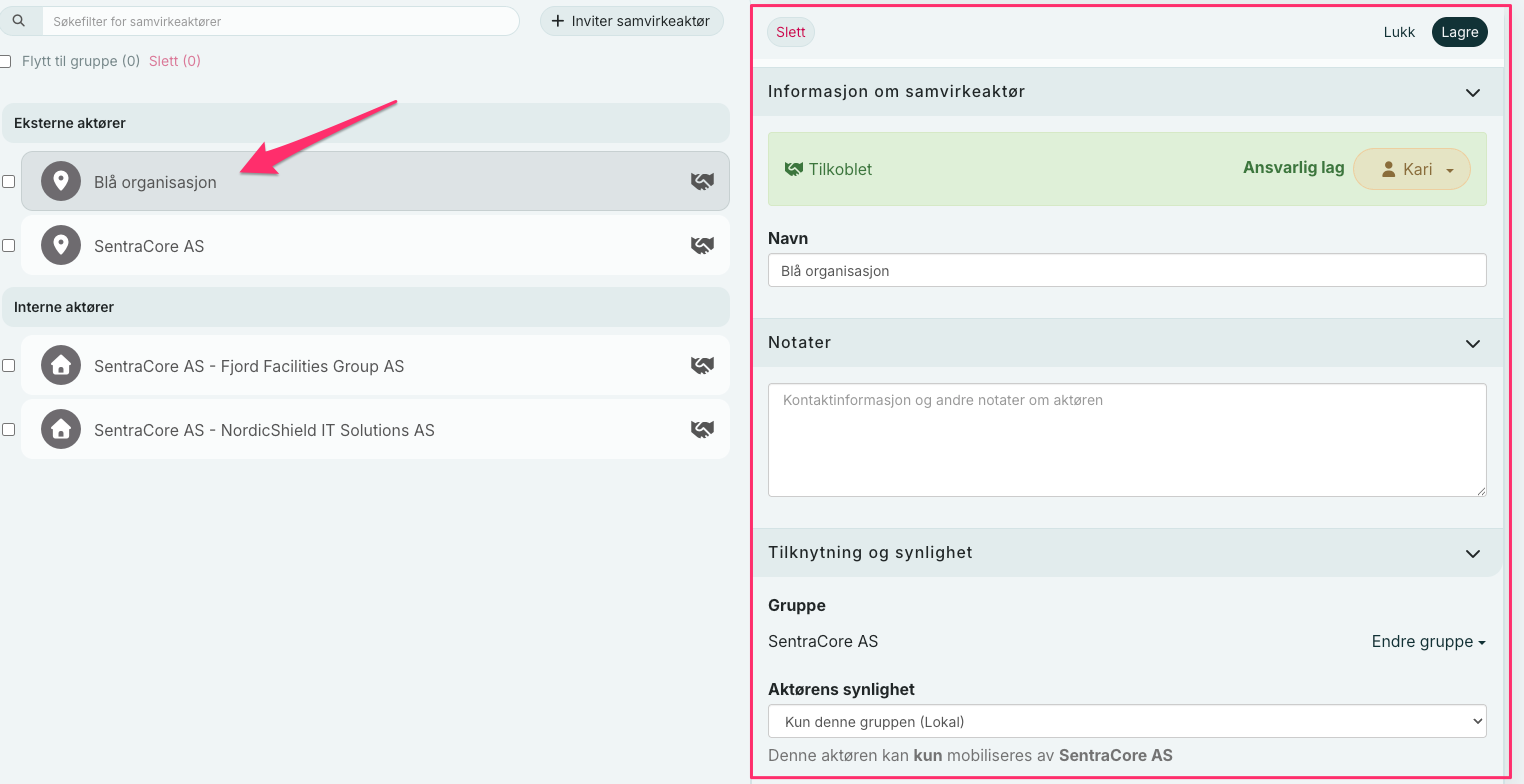The height and width of the screenshot is (784, 1524).
Task: Click the Inviter samvirkeaktør button
Action: pyautogui.click(x=631, y=21)
